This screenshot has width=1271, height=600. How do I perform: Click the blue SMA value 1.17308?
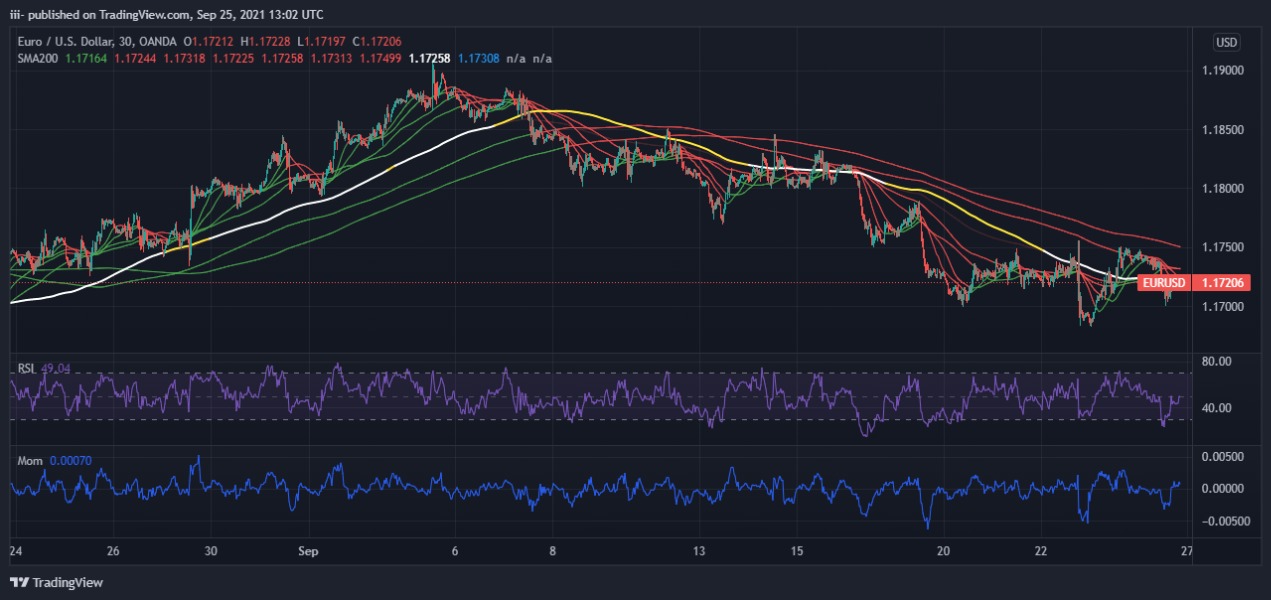pos(478,59)
